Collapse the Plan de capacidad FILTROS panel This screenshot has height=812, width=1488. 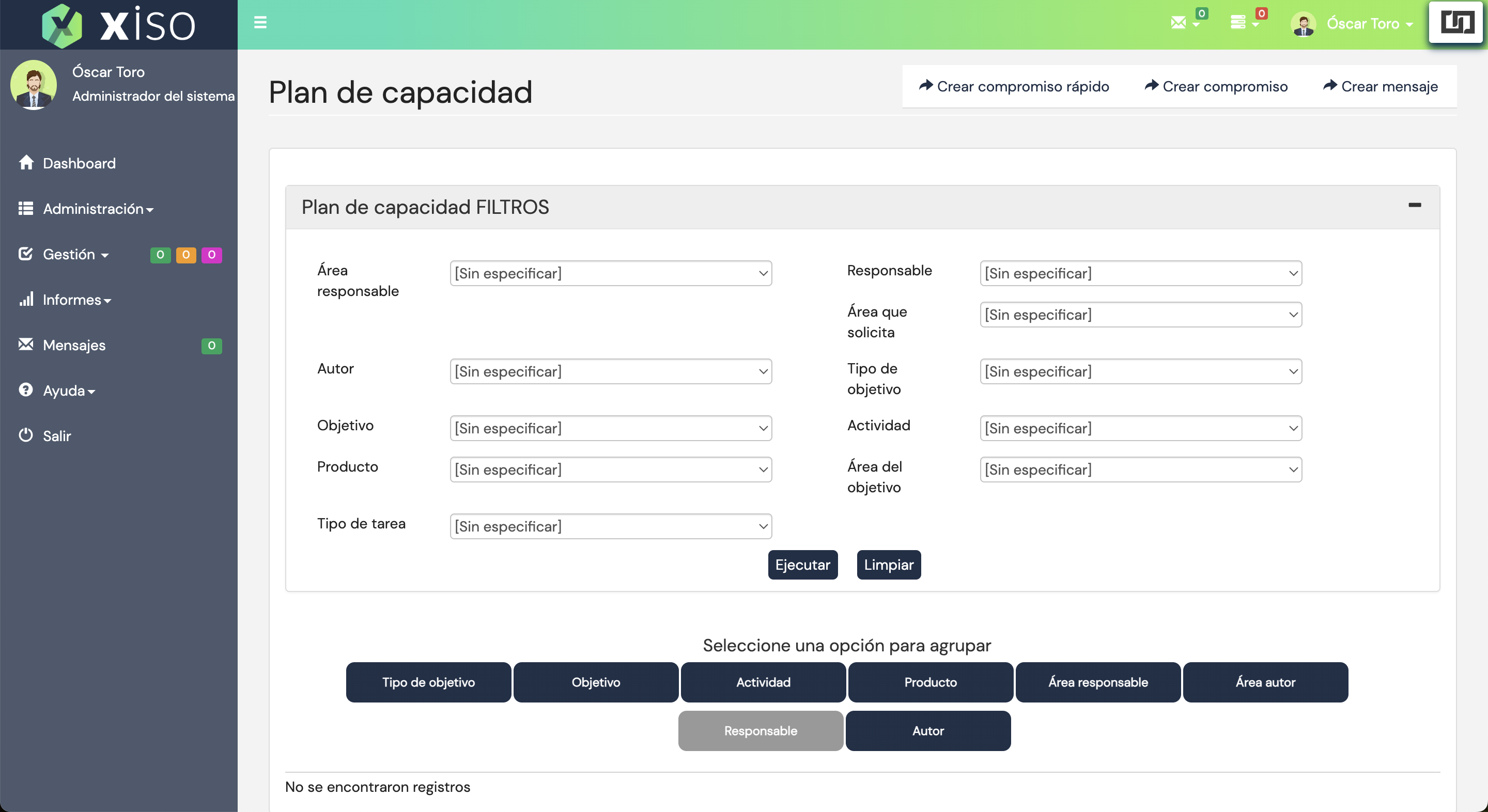(x=1414, y=205)
